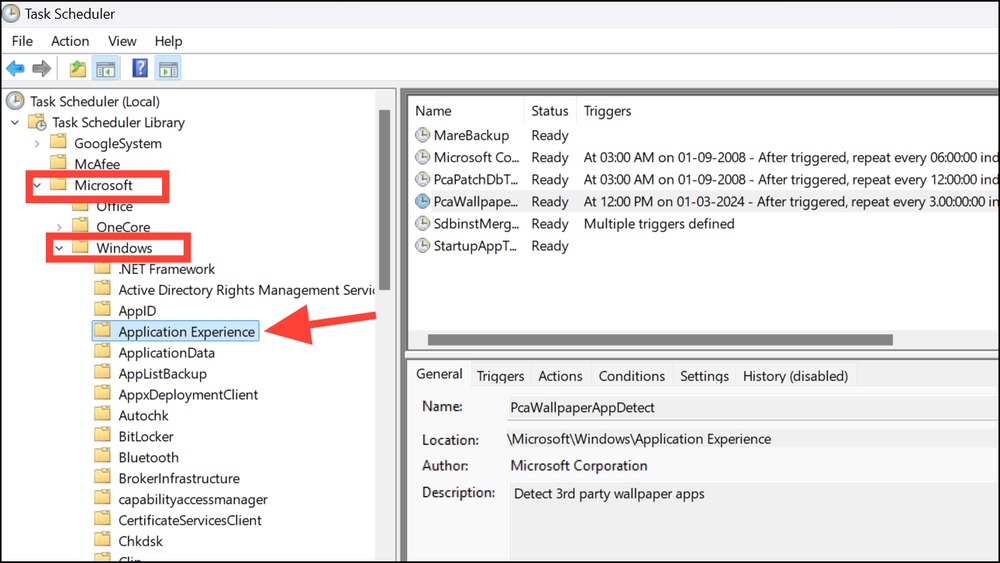Click the AppID folder icon
This screenshot has height=563, width=1000.
102,310
